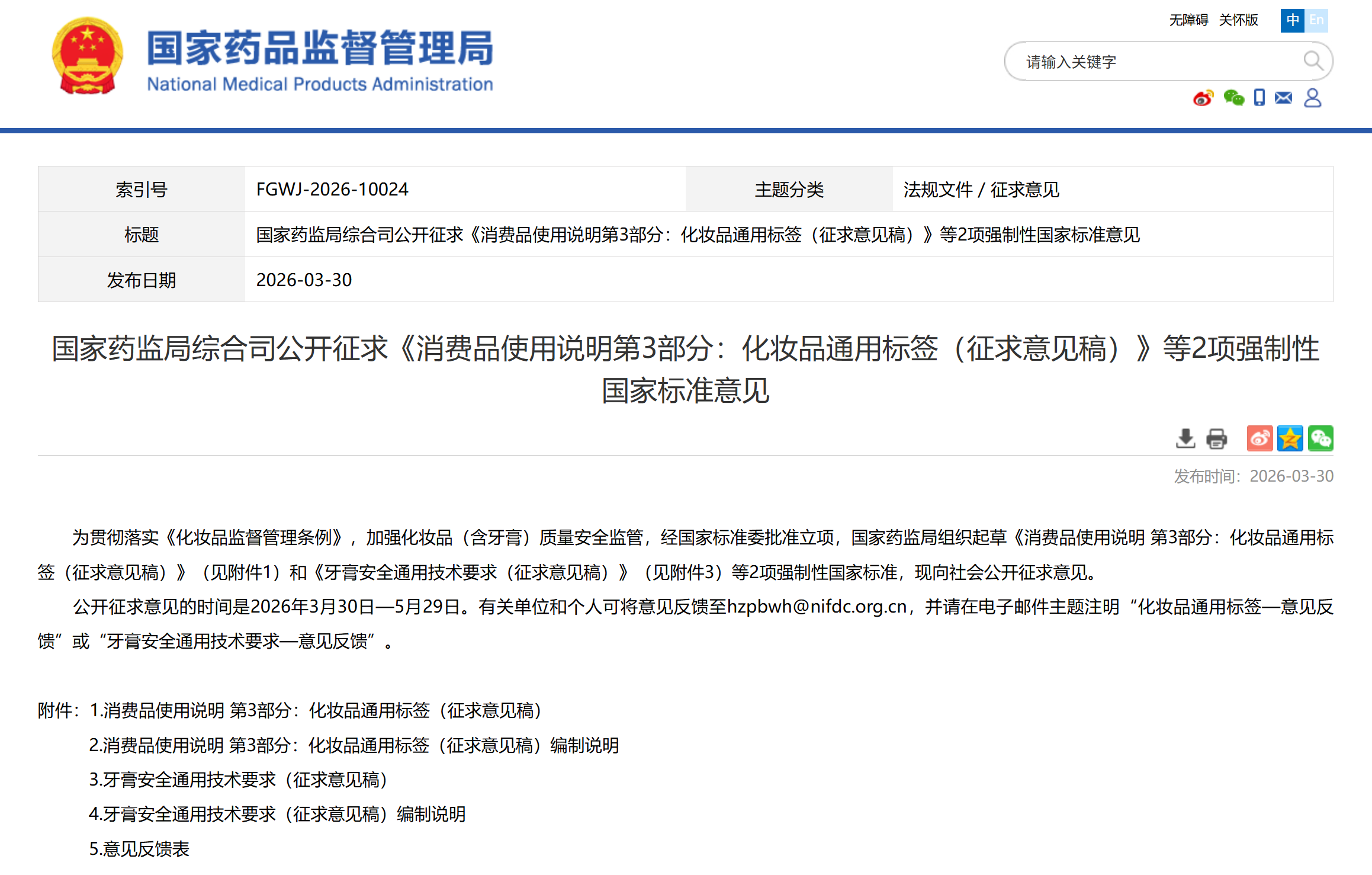
Task: Switch to 关怀版 care version
Action: coord(1238,20)
